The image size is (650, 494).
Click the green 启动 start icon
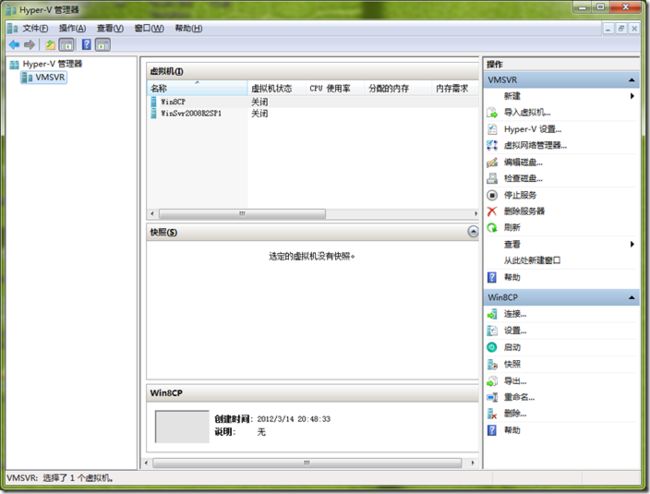(x=492, y=347)
